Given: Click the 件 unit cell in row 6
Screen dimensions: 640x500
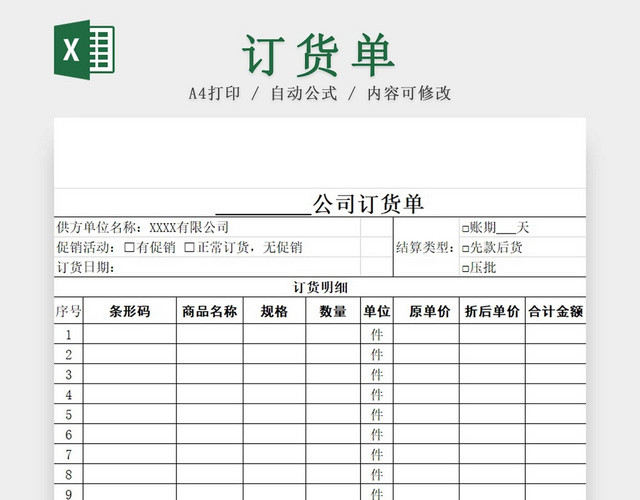Looking at the screenshot, I should click(x=377, y=434).
